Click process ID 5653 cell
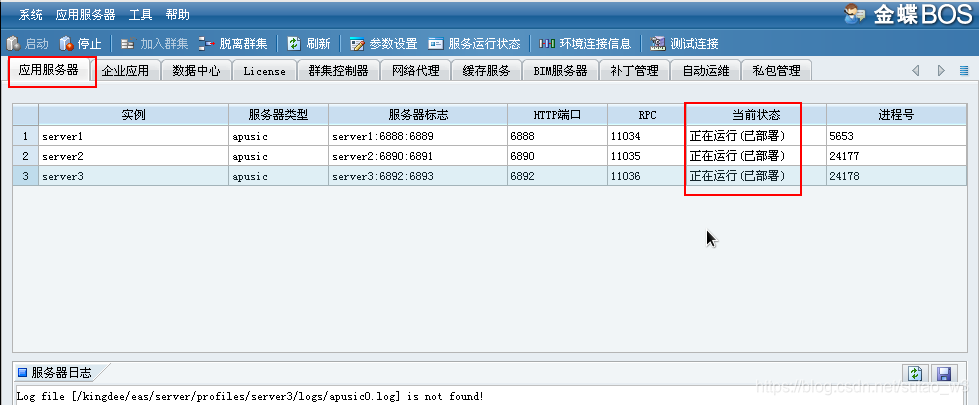Image resolution: width=979 pixels, height=405 pixels. [x=896, y=135]
